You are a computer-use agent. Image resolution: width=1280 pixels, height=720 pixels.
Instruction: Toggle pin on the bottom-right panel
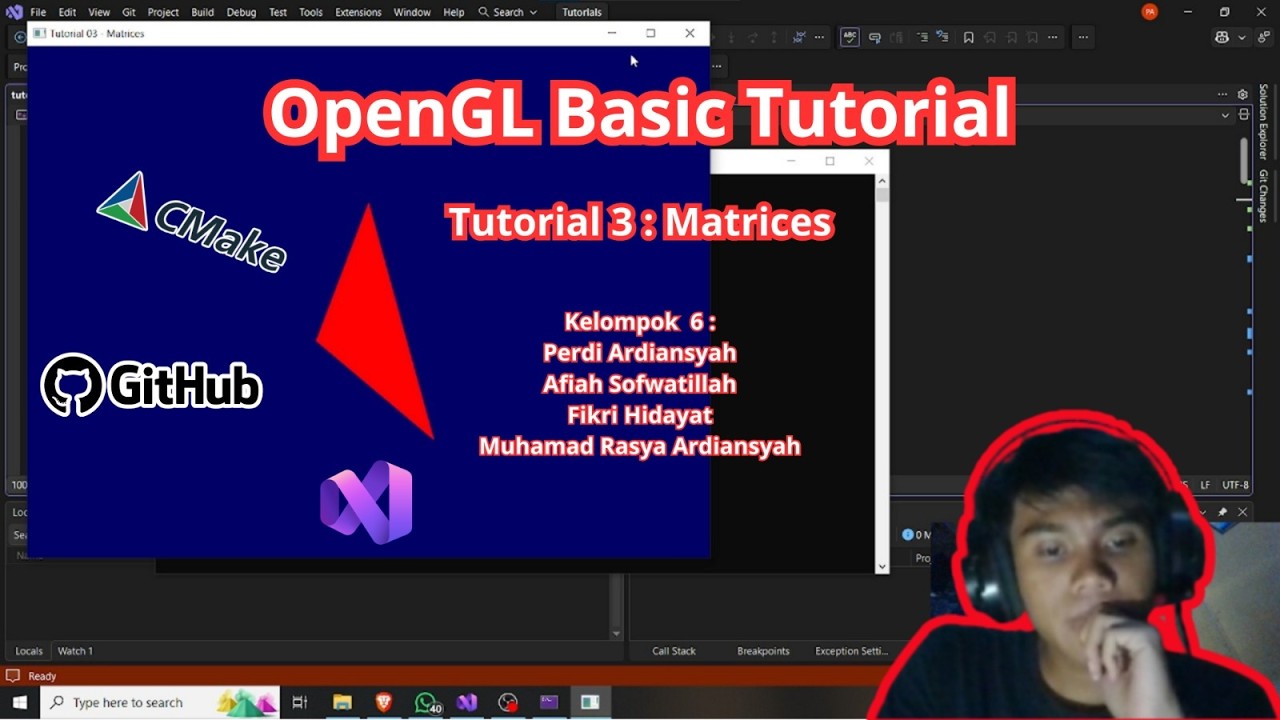(x=1222, y=512)
